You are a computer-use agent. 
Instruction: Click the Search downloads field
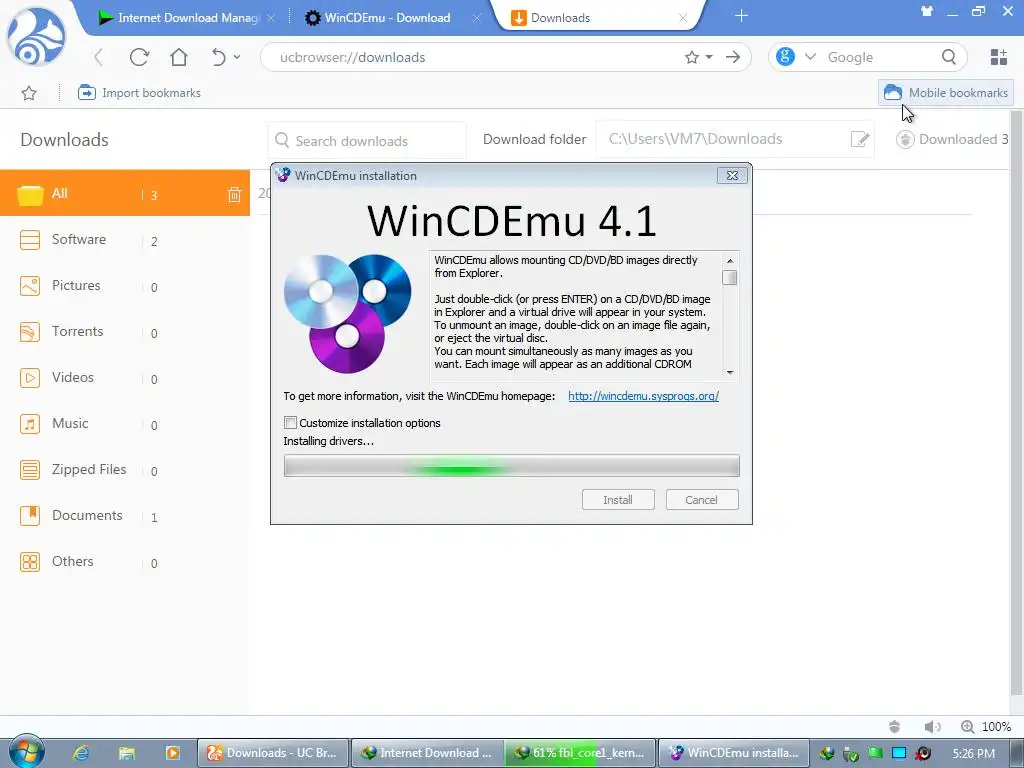tap(367, 140)
